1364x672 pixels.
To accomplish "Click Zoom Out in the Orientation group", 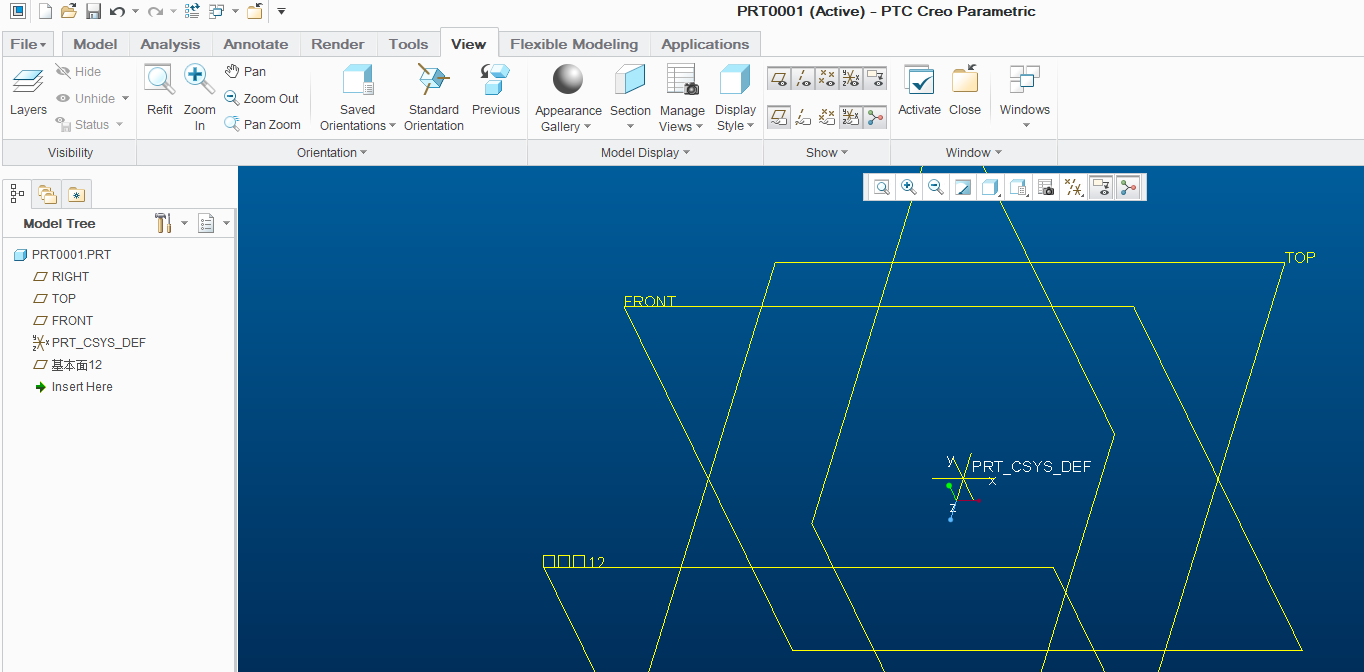I will pyautogui.click(x=261, y=98).
